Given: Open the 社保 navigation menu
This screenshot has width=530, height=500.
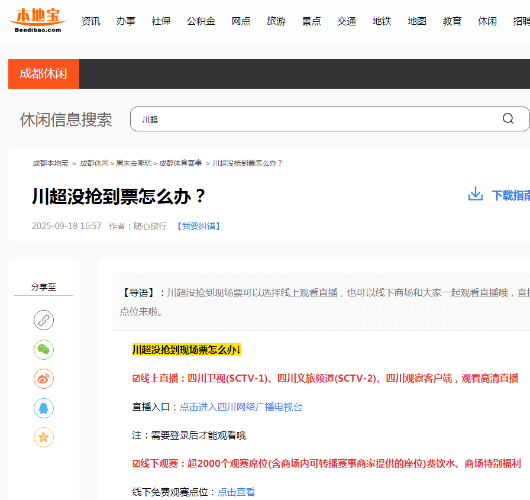Looking at the screenshot, I should pos(161,21).
